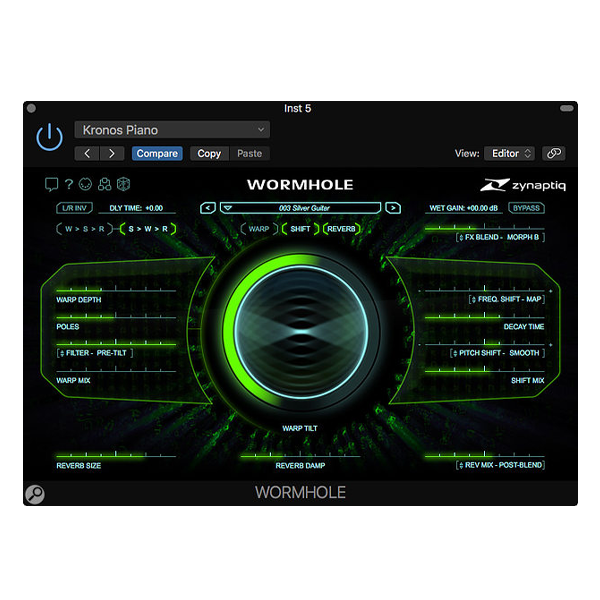Click the WARP DEPTH slider

(x=116, y=290)
